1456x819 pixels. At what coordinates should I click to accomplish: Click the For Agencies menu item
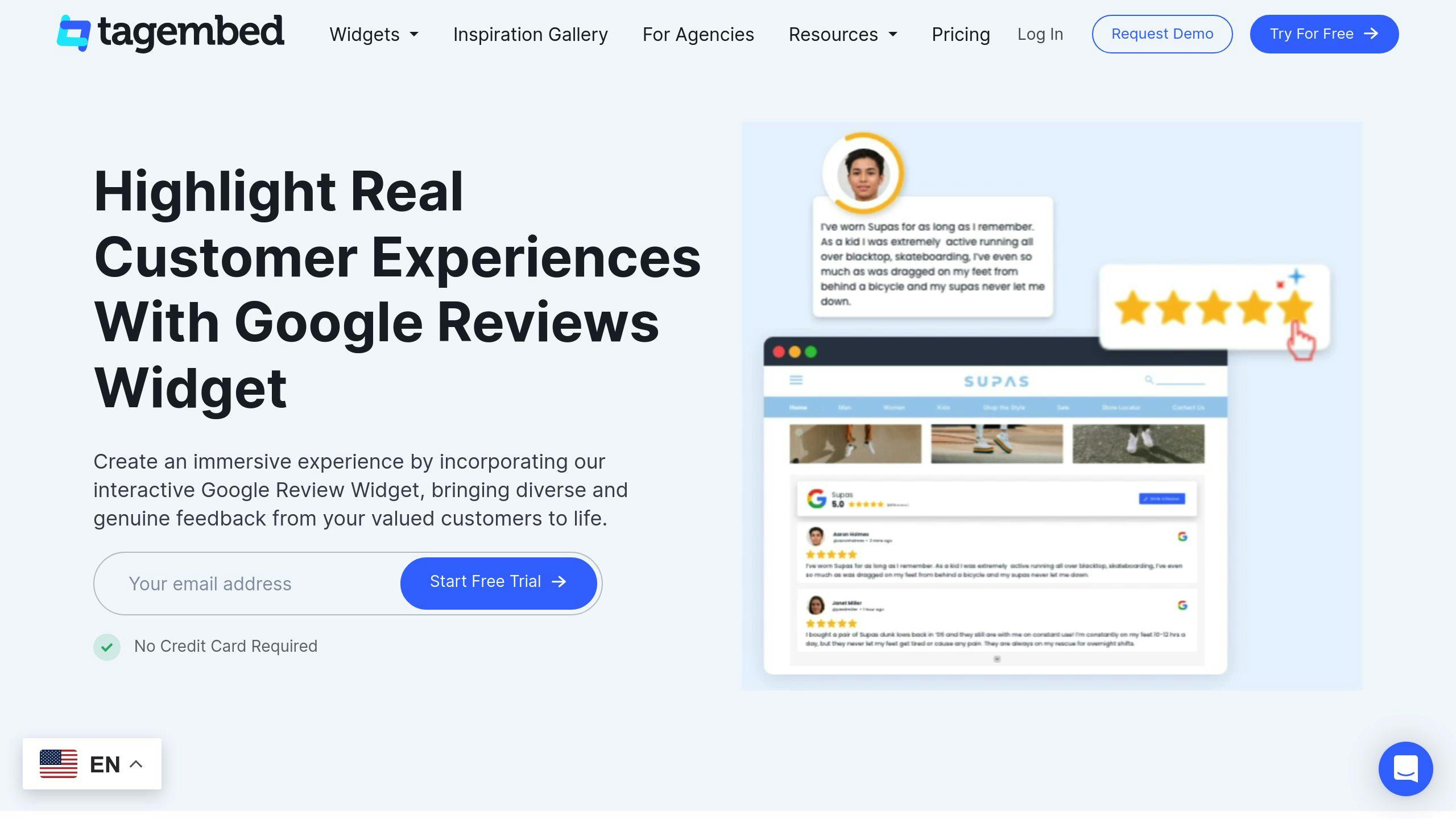(x=698, y=34)
